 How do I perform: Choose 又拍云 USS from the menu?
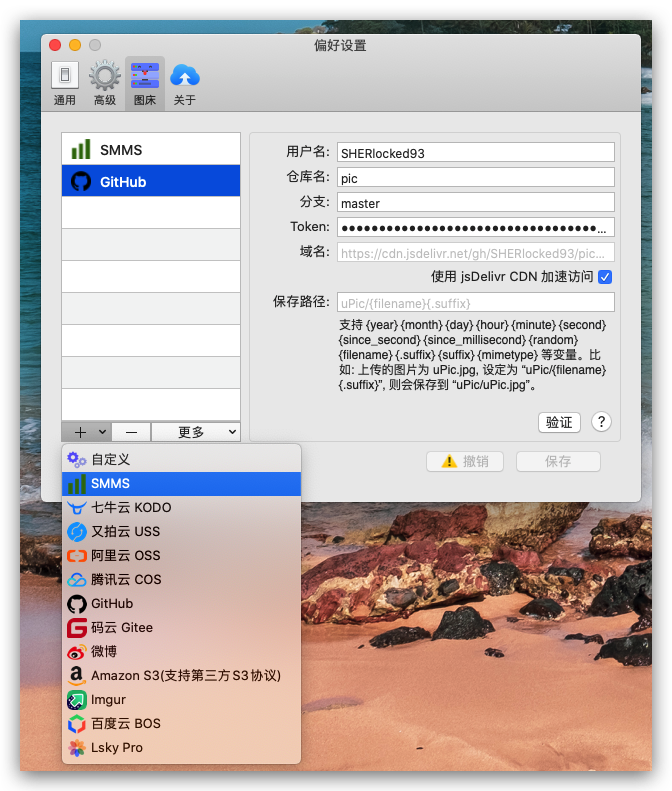pos(181,531)
